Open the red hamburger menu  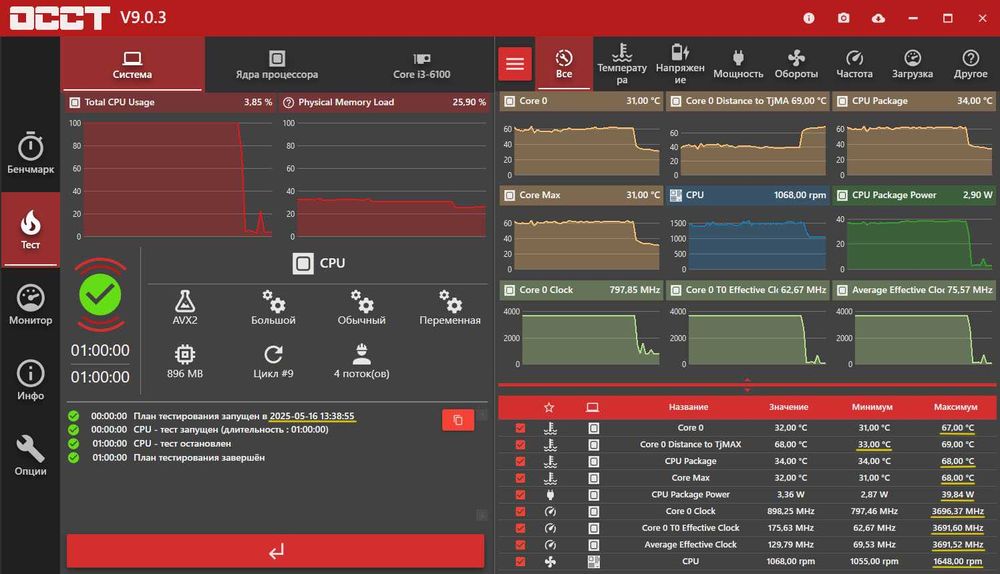[x=515, y=64]
